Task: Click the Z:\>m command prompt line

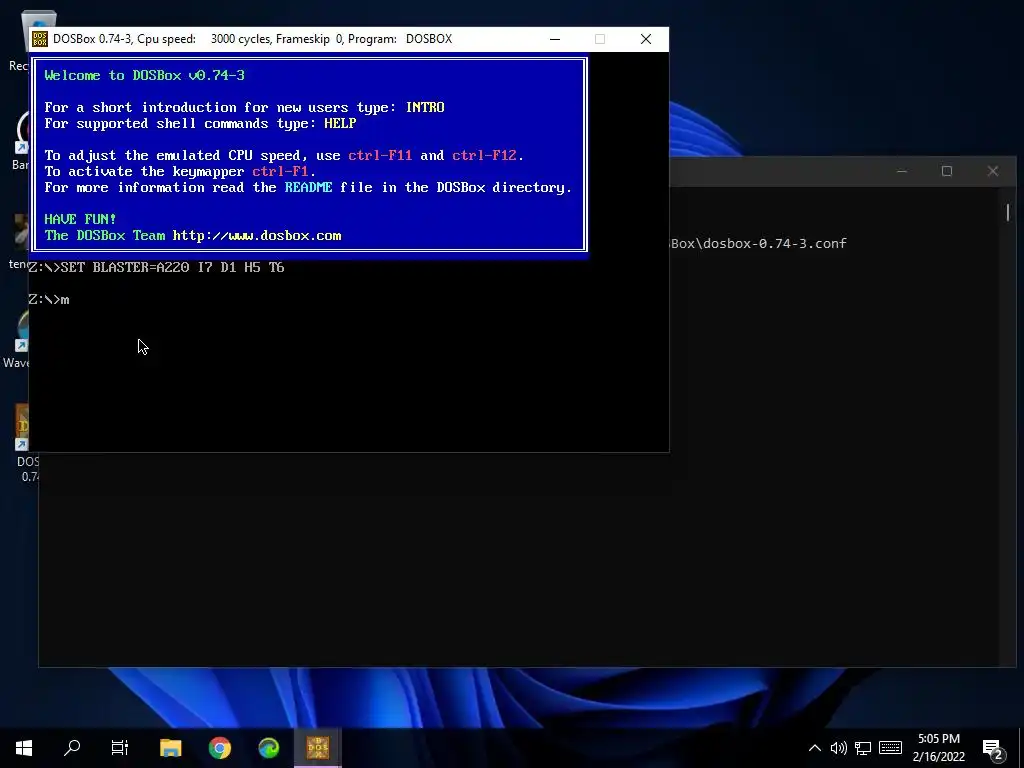Action: click(49, 300)
